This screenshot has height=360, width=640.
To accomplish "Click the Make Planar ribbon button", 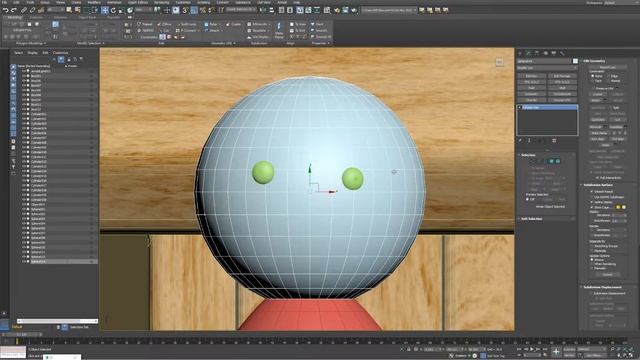I will pyautogui.click(x=279, y=31).
